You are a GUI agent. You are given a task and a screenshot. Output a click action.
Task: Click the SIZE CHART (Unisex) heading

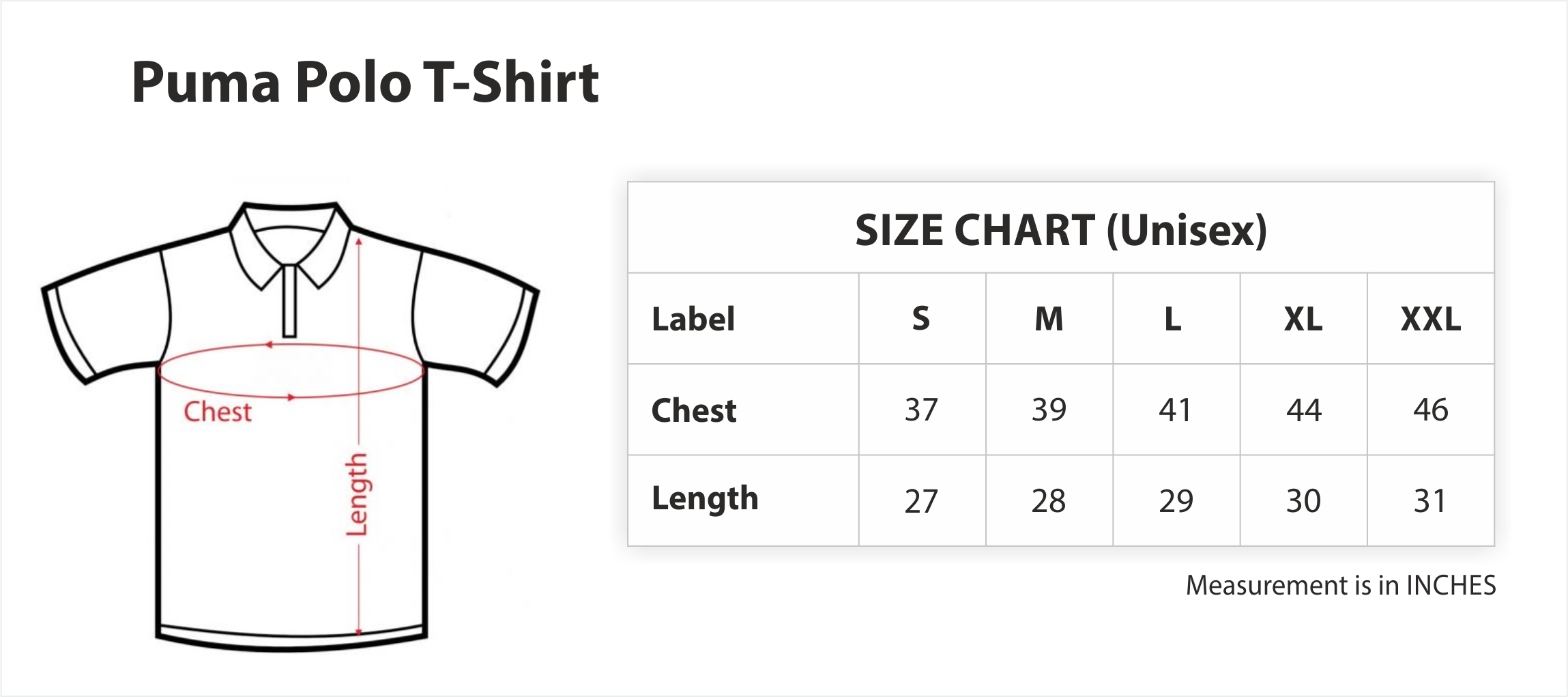tap(1061, 230)
